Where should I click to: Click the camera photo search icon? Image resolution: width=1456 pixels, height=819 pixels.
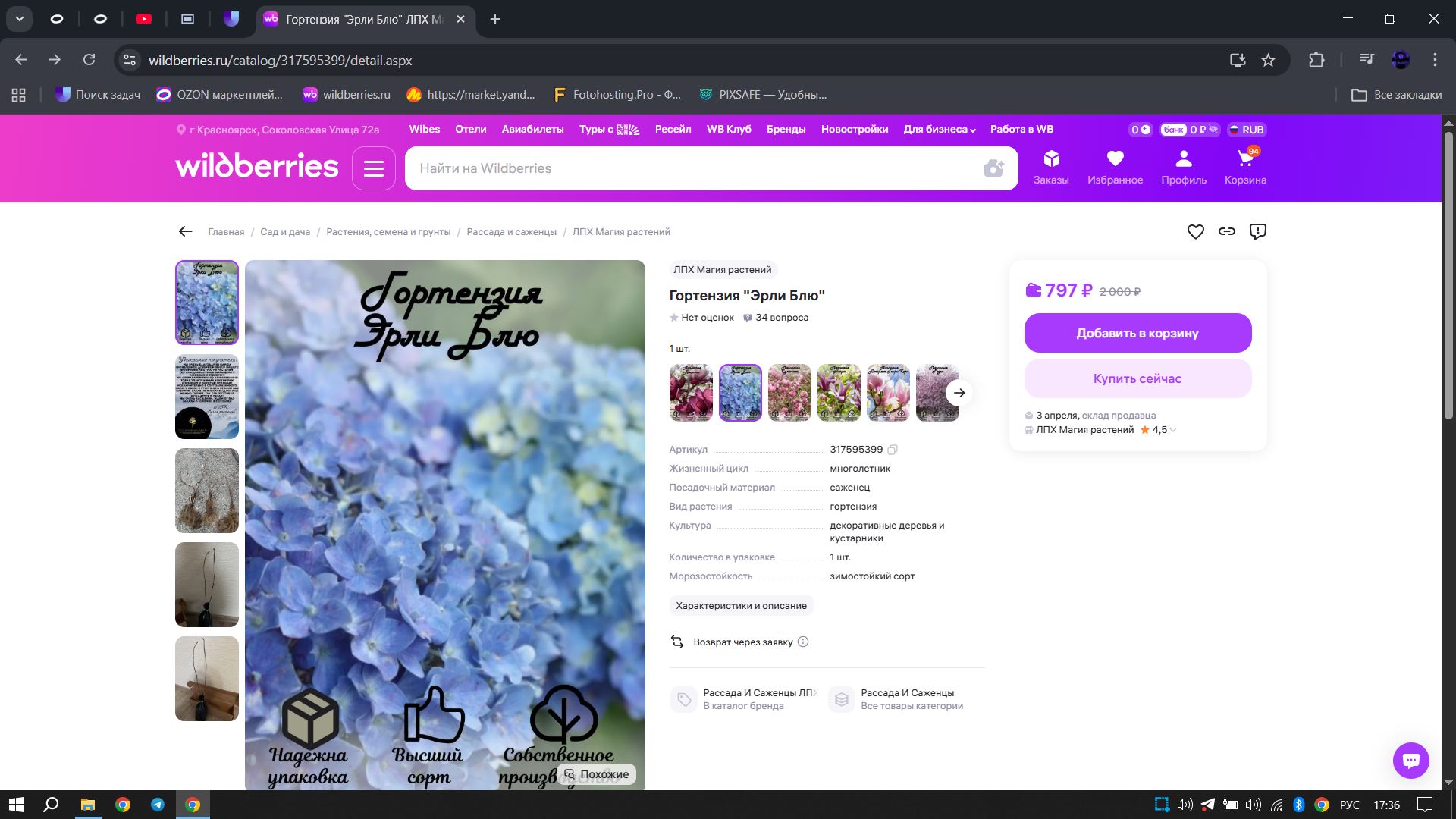pyautogui.click(x=993, y=168)
